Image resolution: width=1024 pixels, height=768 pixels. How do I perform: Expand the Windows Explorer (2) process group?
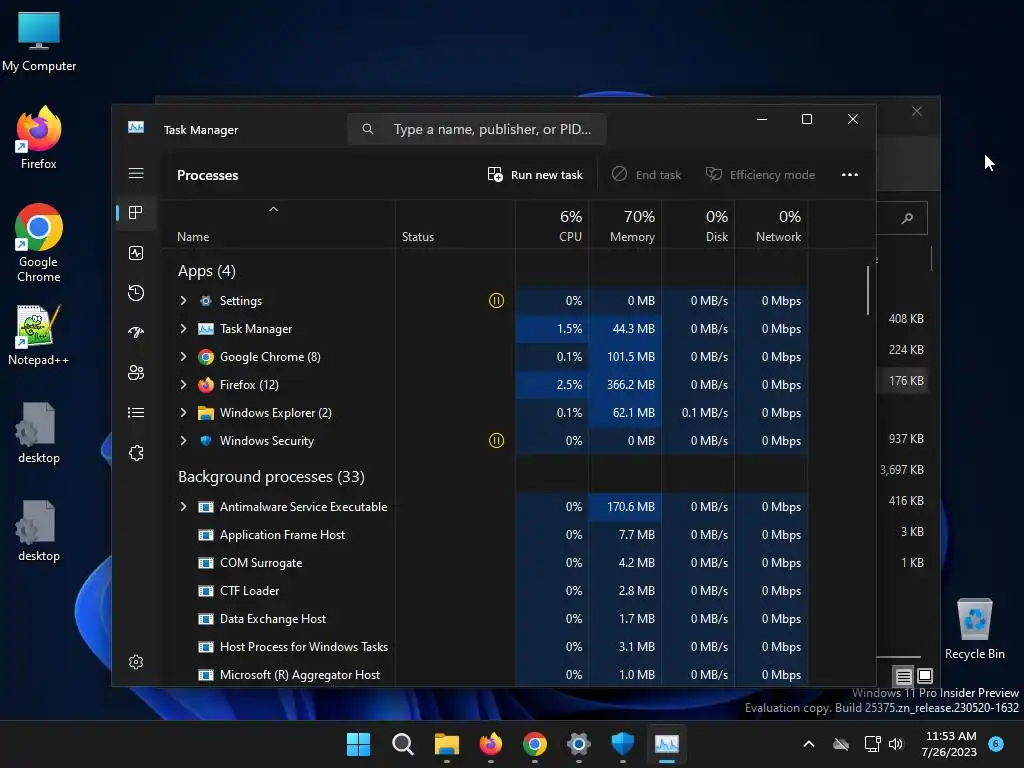click(184, 413)
